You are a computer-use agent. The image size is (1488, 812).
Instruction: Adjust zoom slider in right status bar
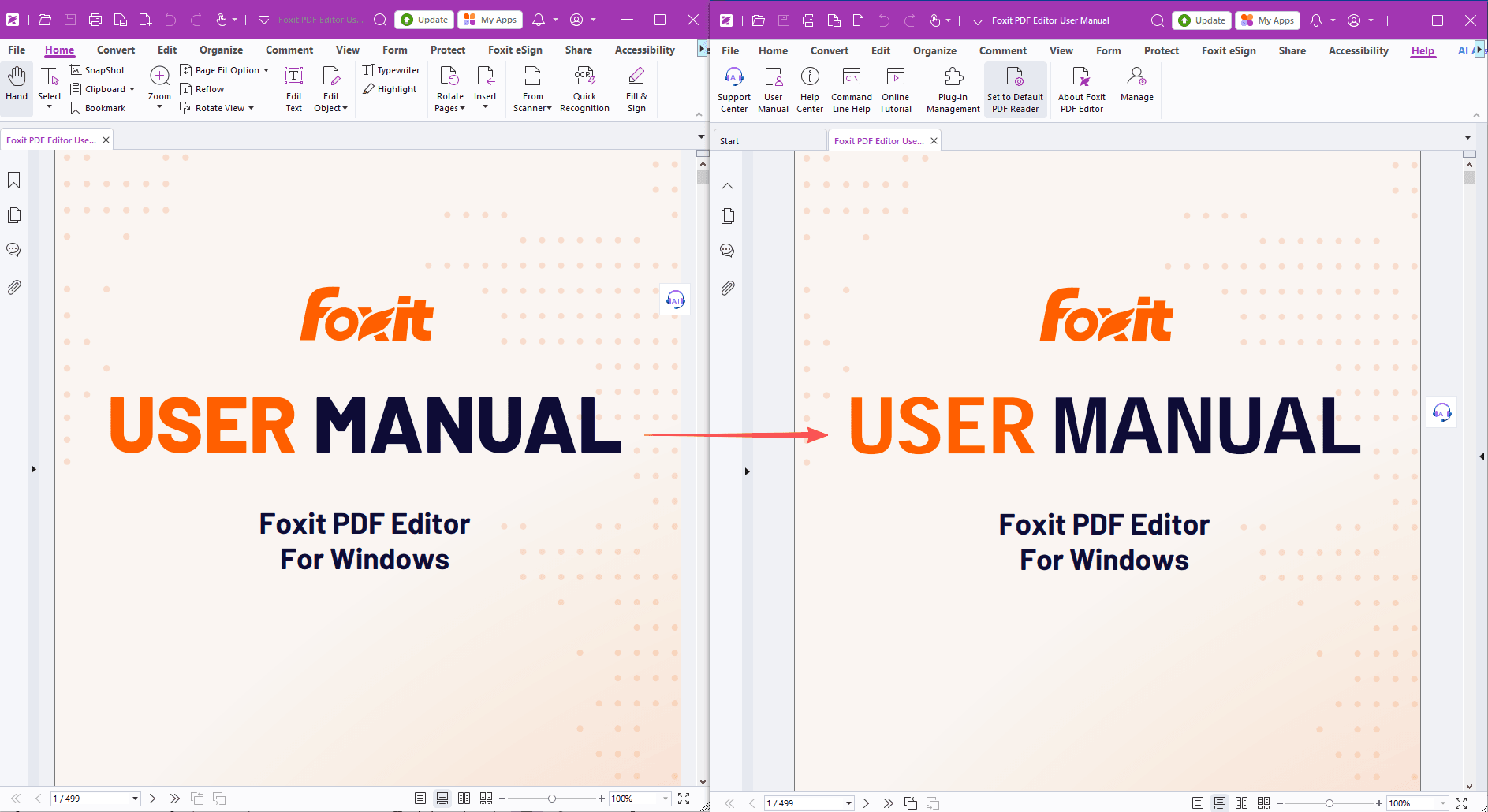[x=1330, y=803]
